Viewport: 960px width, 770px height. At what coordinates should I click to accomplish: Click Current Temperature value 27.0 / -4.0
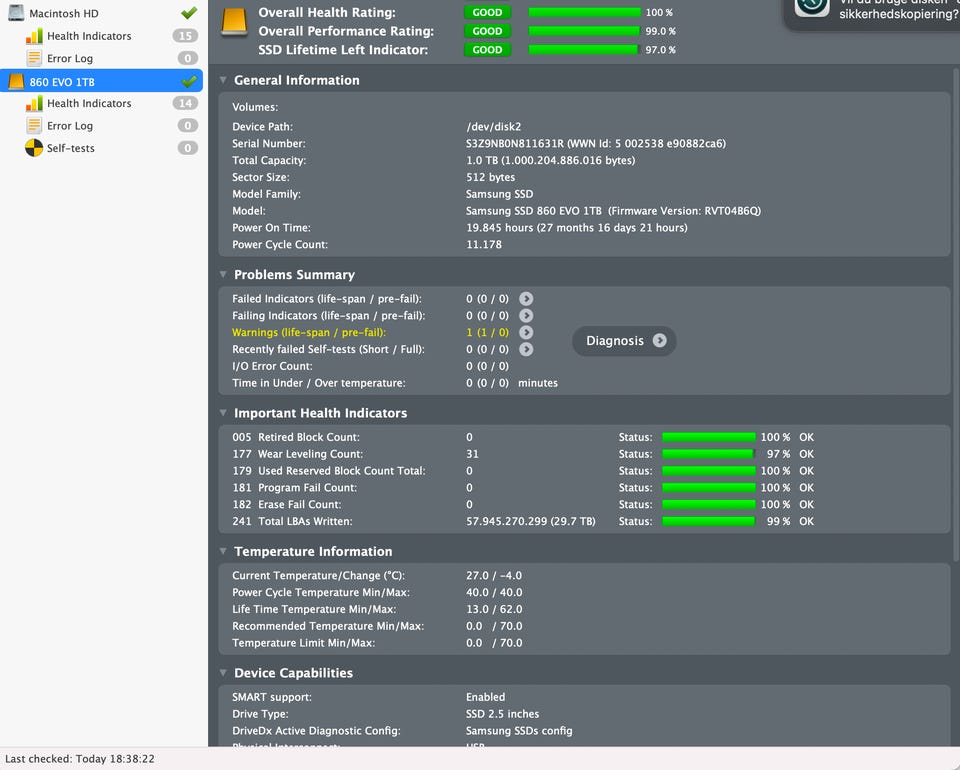tap(494, 576)
